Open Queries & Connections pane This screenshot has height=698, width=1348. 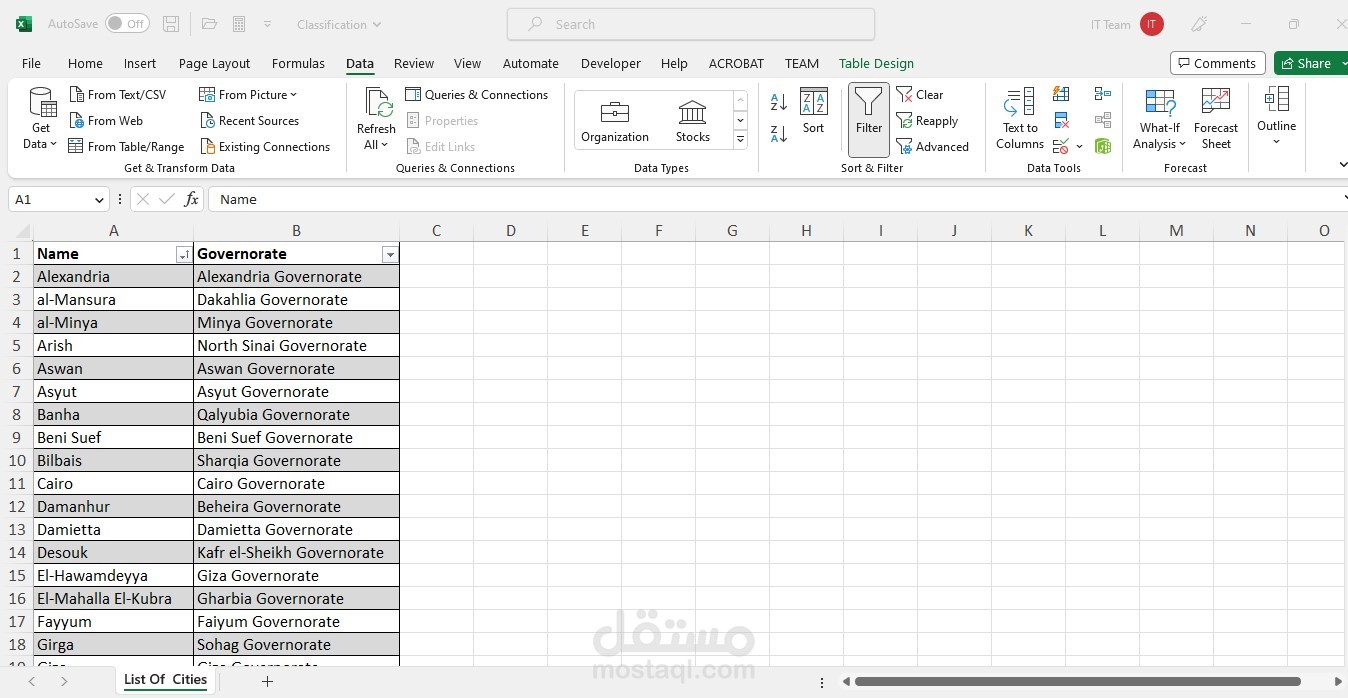[x=477, y=94]
